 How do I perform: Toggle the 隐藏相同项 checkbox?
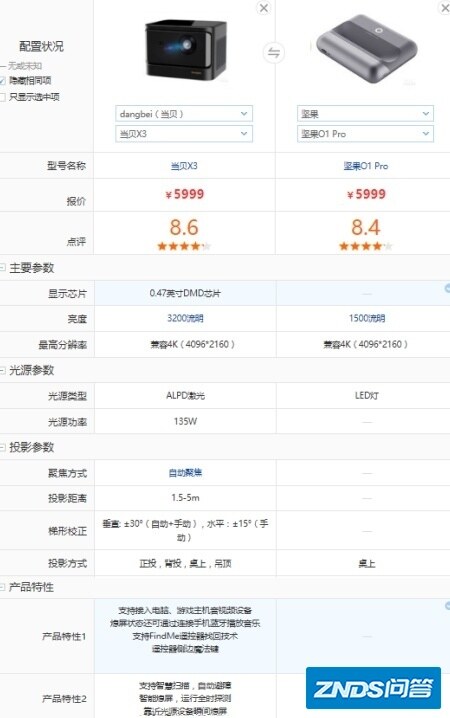2,81
